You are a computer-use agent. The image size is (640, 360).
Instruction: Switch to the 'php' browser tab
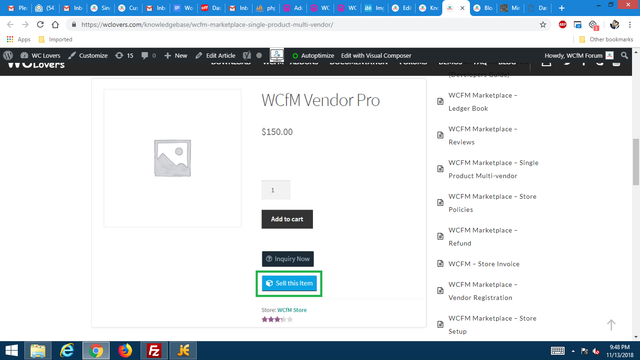tap(266, 8)
